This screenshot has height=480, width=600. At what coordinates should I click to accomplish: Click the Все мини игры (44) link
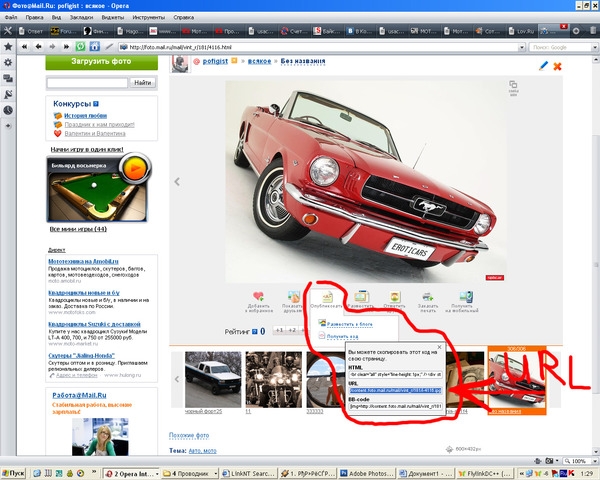(x=78, y=229)
